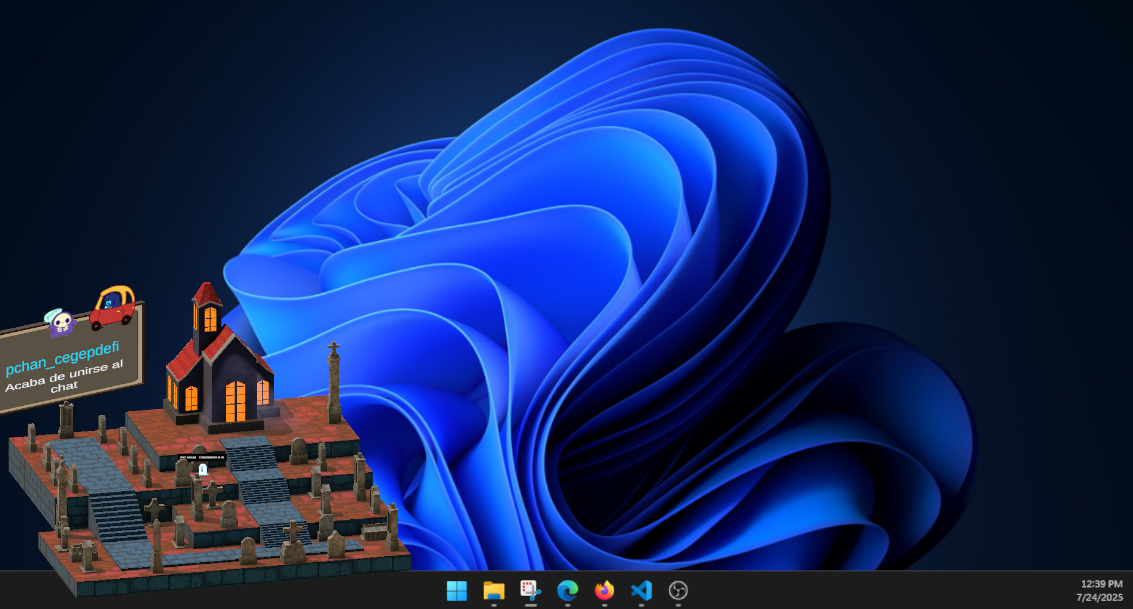Open the Windows Start menu
Image resolution: width=1133 pixels, height=609 pixels.
coord(457,591)
